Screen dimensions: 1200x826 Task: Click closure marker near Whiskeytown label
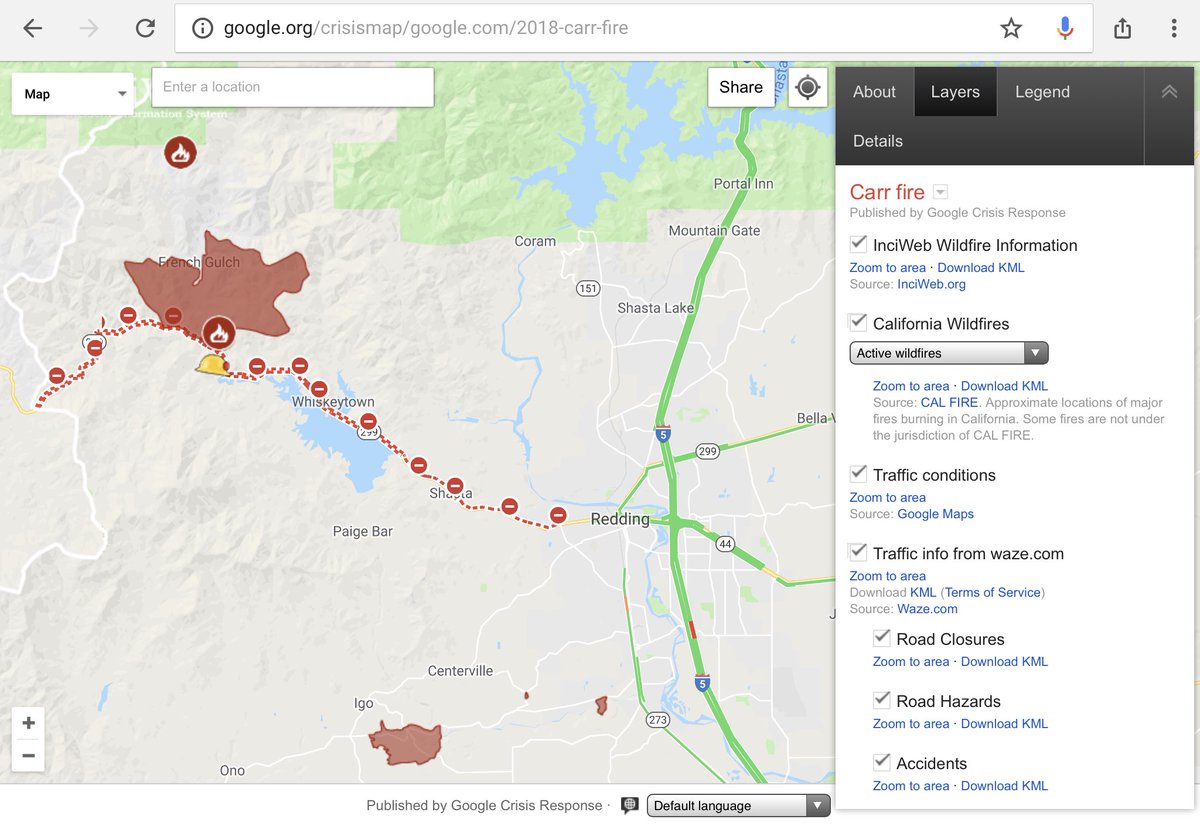click(x=319, y=389)
